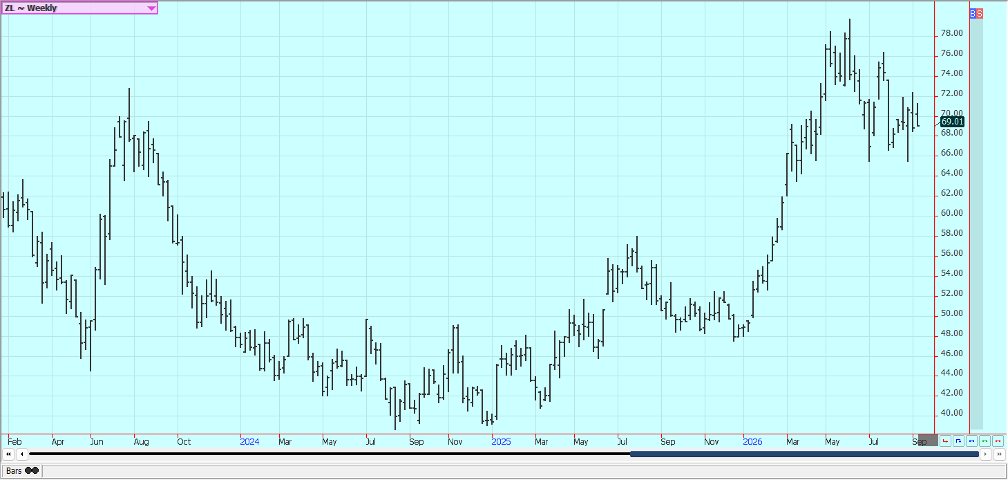Click the red S sell button
This screenshot has height=480, width=1008.
pyautogui.click(x=979, y=13)
